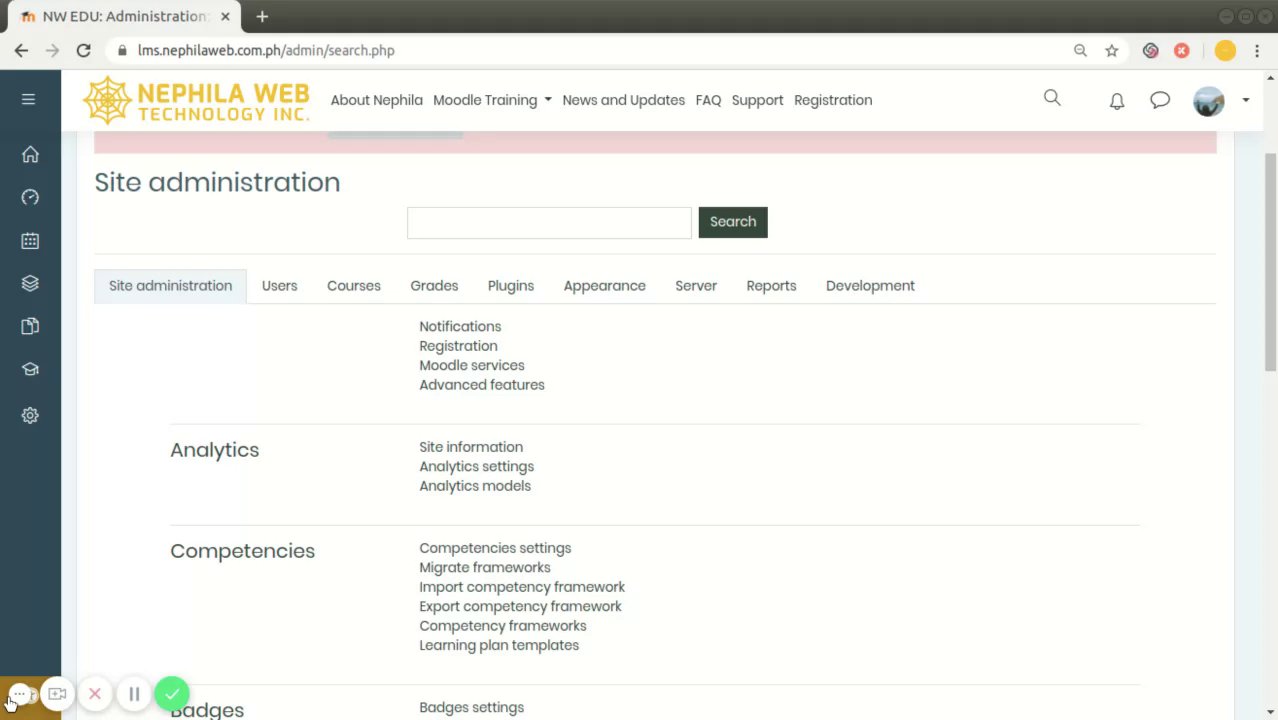1278x720 pixels.
Task: Open Moodle services
Action: coord(472,366)
